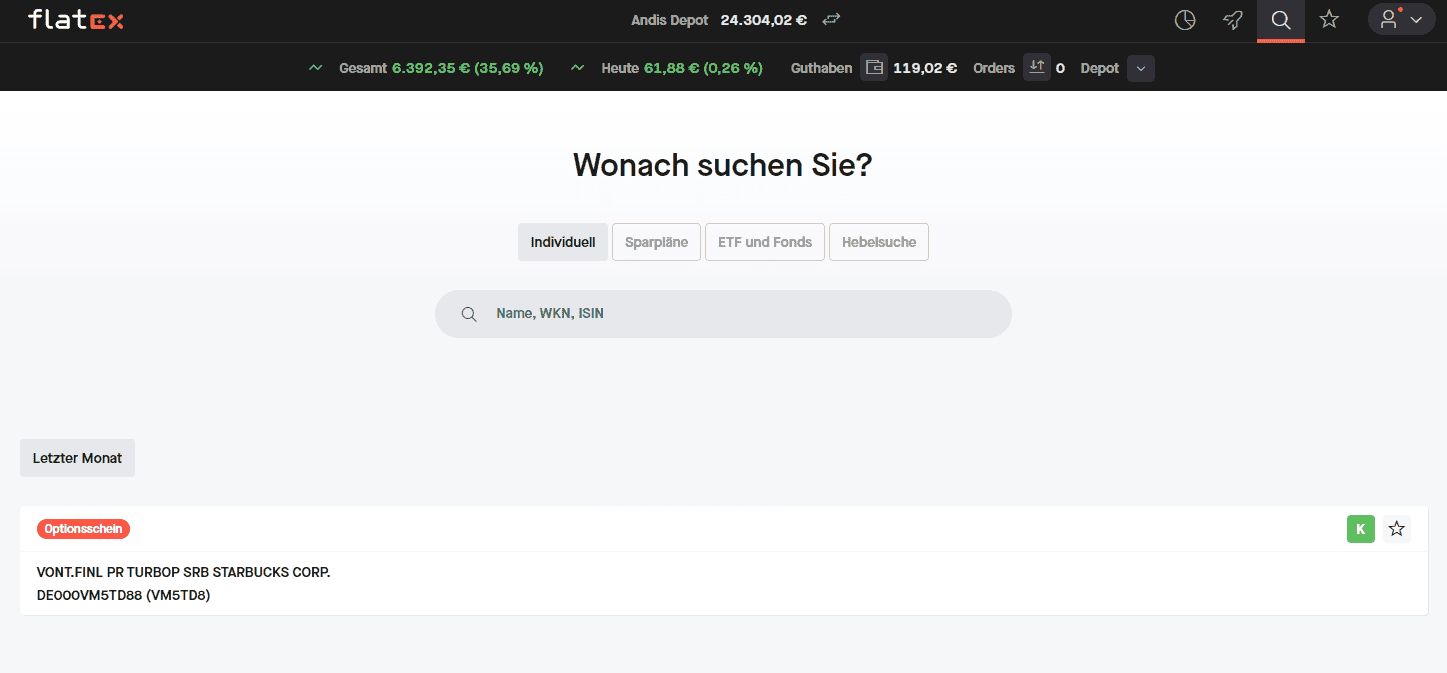Click the Guthaben wallet icon
Viewport: 1447px width, 673px height.
pyautogui.click(x=874, y=68)
